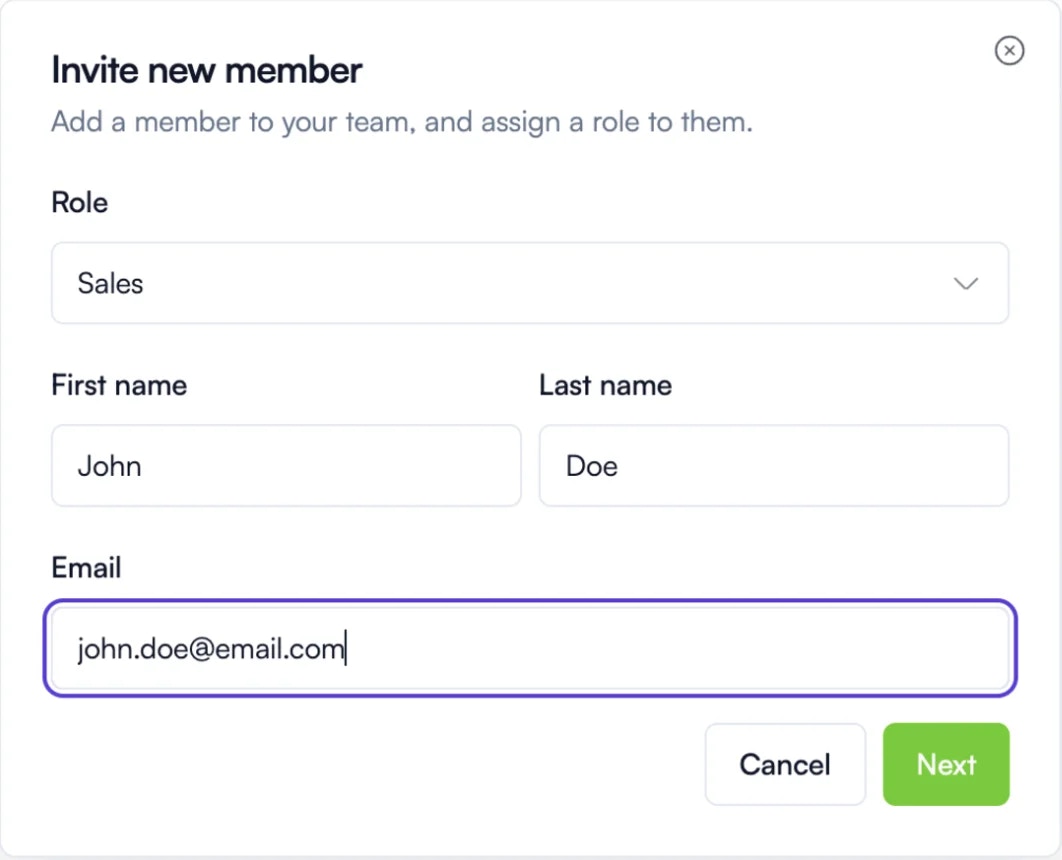The image size is (1062, 860).
Task: Click the "Add a member to your team" subtitle
Action: 401,123
